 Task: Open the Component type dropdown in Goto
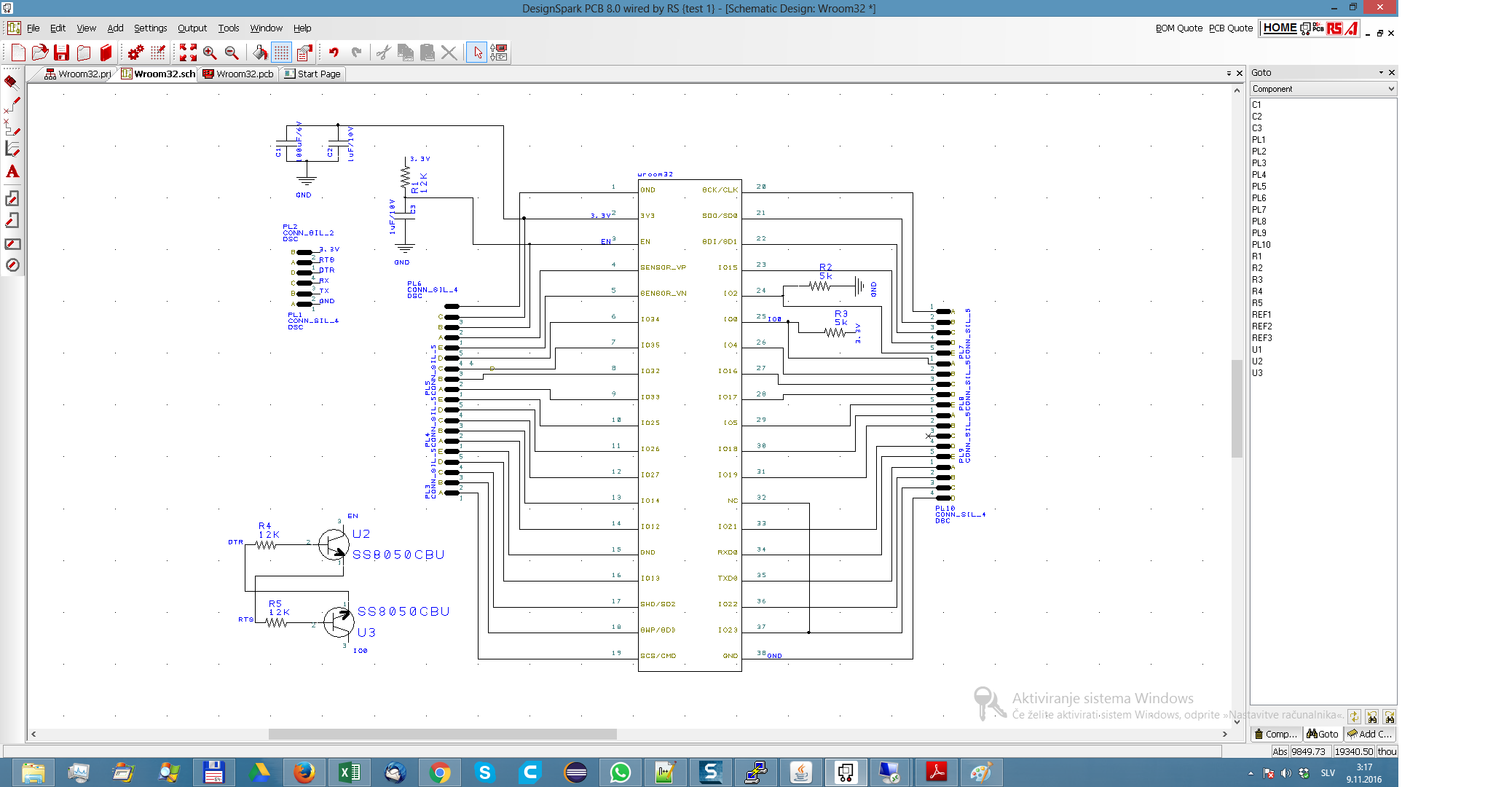tap(1323, 89)
